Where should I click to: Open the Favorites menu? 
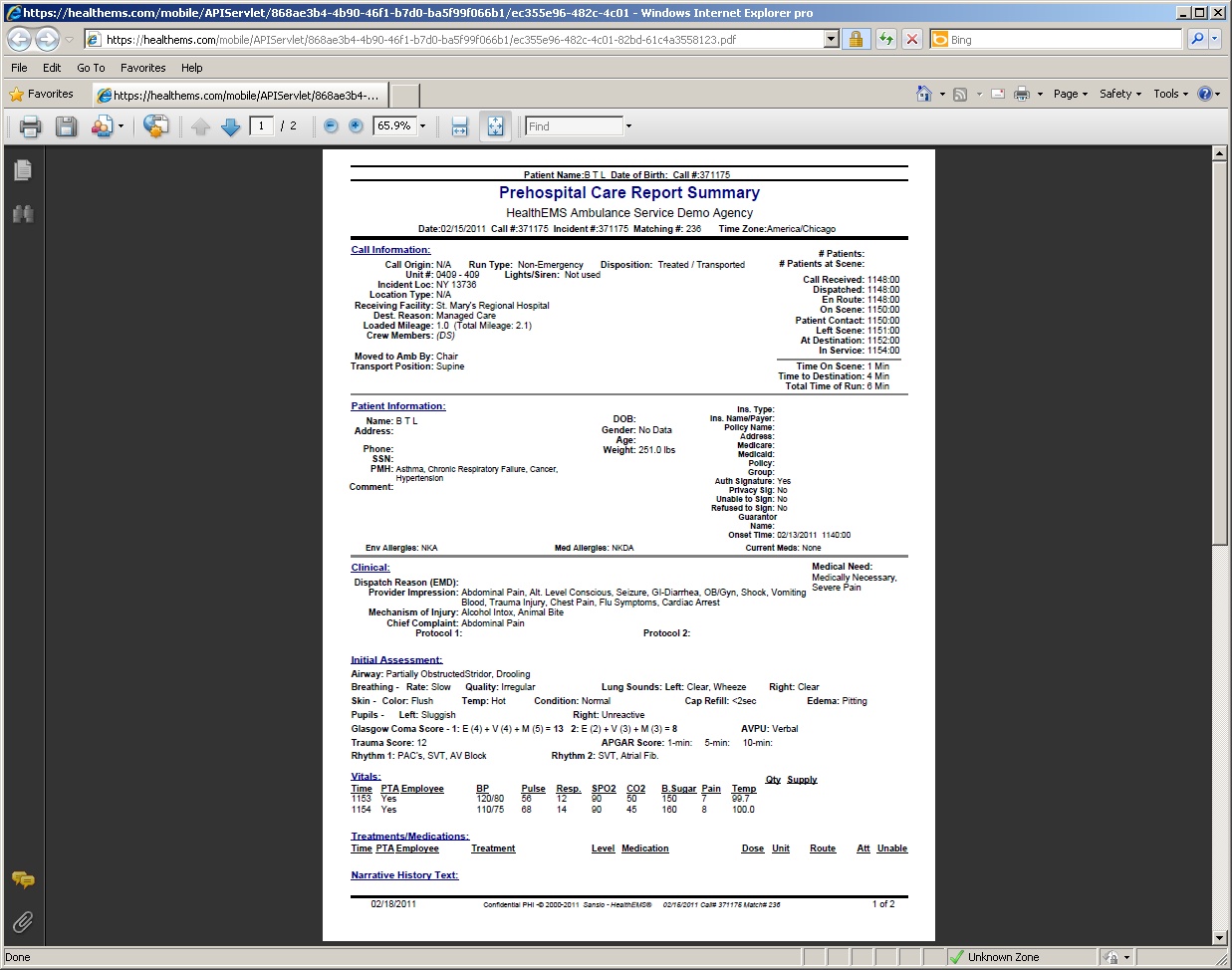(142, 68)
